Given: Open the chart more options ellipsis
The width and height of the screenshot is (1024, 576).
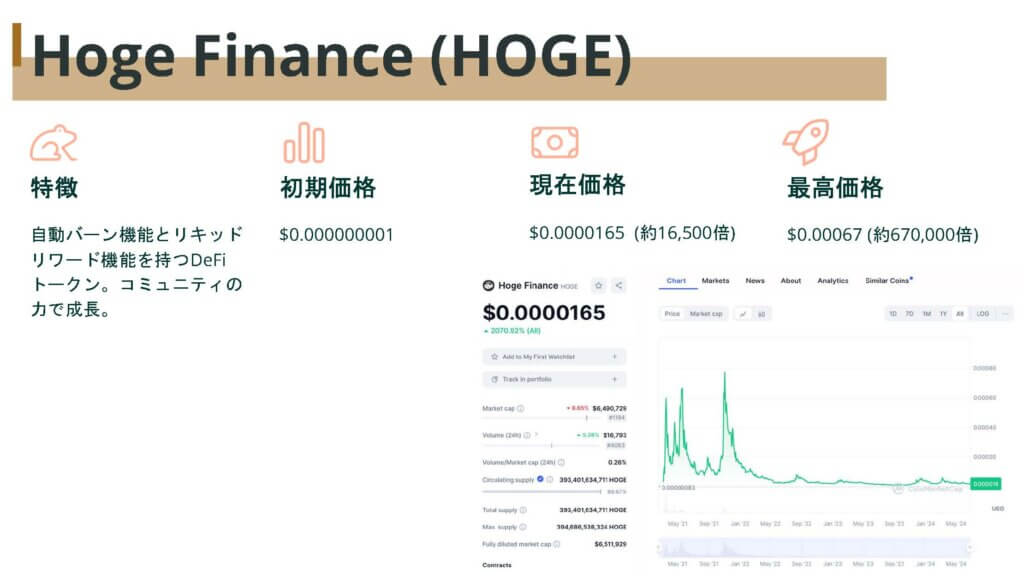Looking at the screenshot, I should pos(1006,314).
